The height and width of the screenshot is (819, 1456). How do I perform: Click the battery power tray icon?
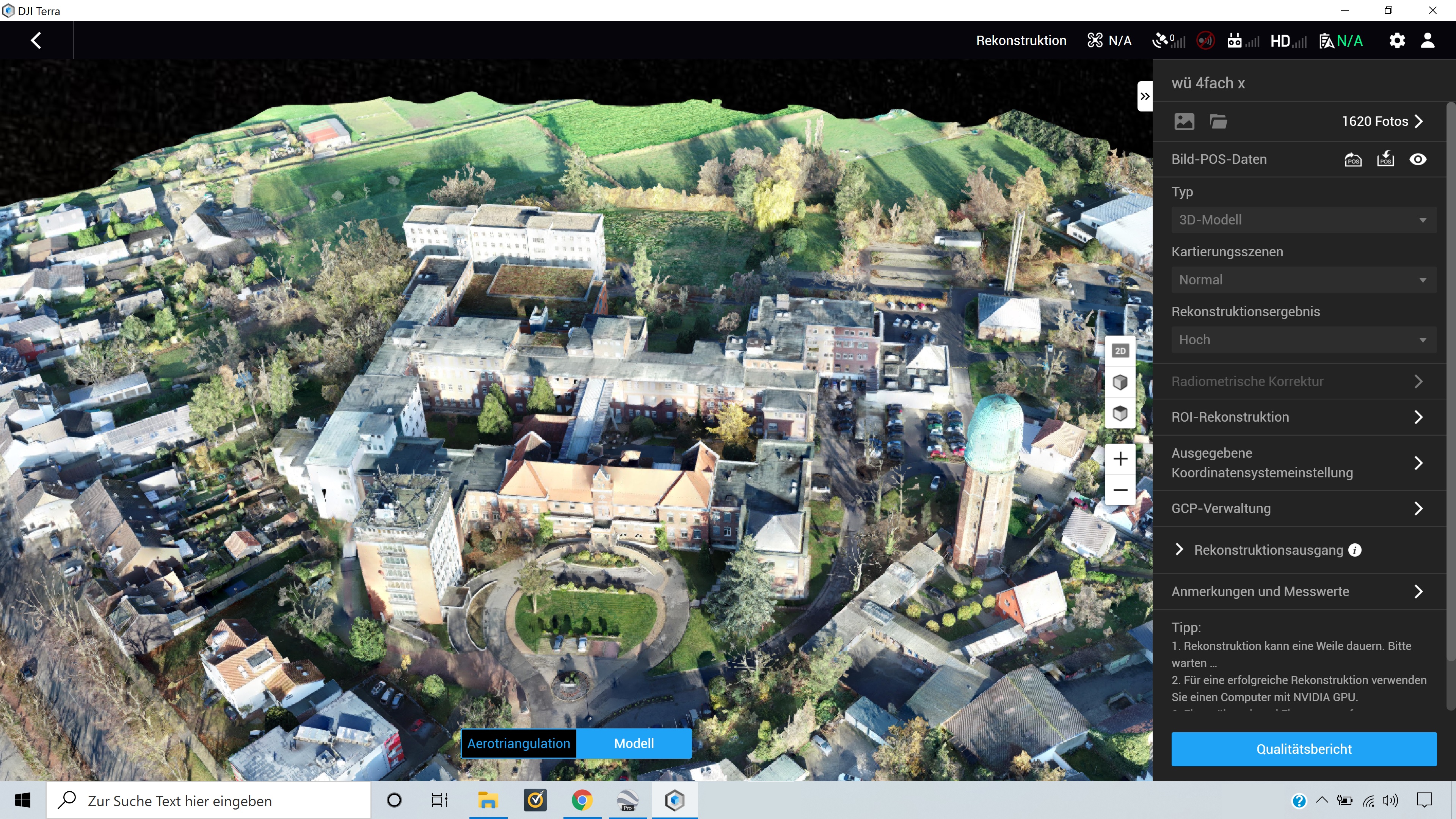(x=1344, y=800)
